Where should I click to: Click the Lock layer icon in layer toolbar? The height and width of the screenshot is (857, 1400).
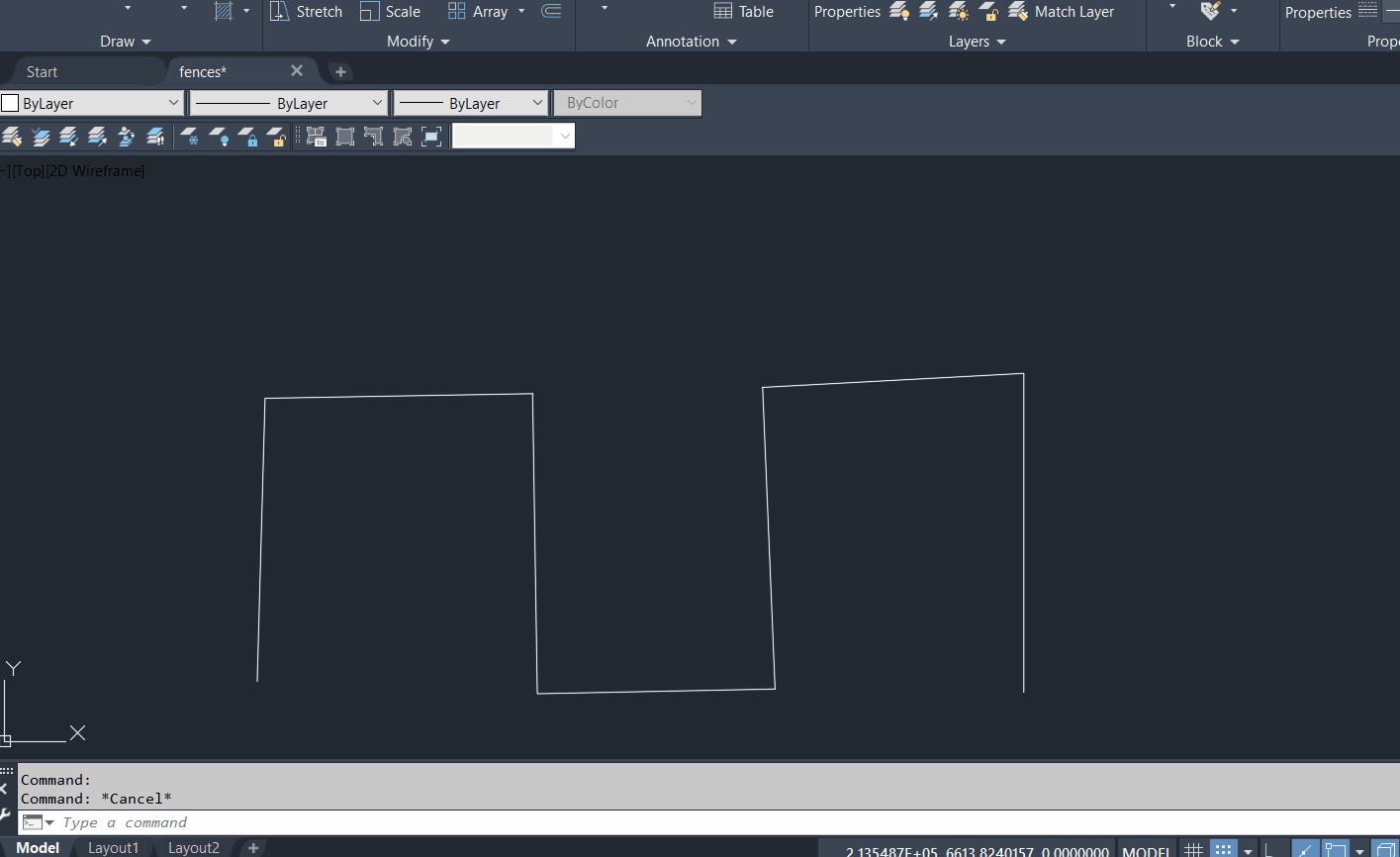point(250,138)
